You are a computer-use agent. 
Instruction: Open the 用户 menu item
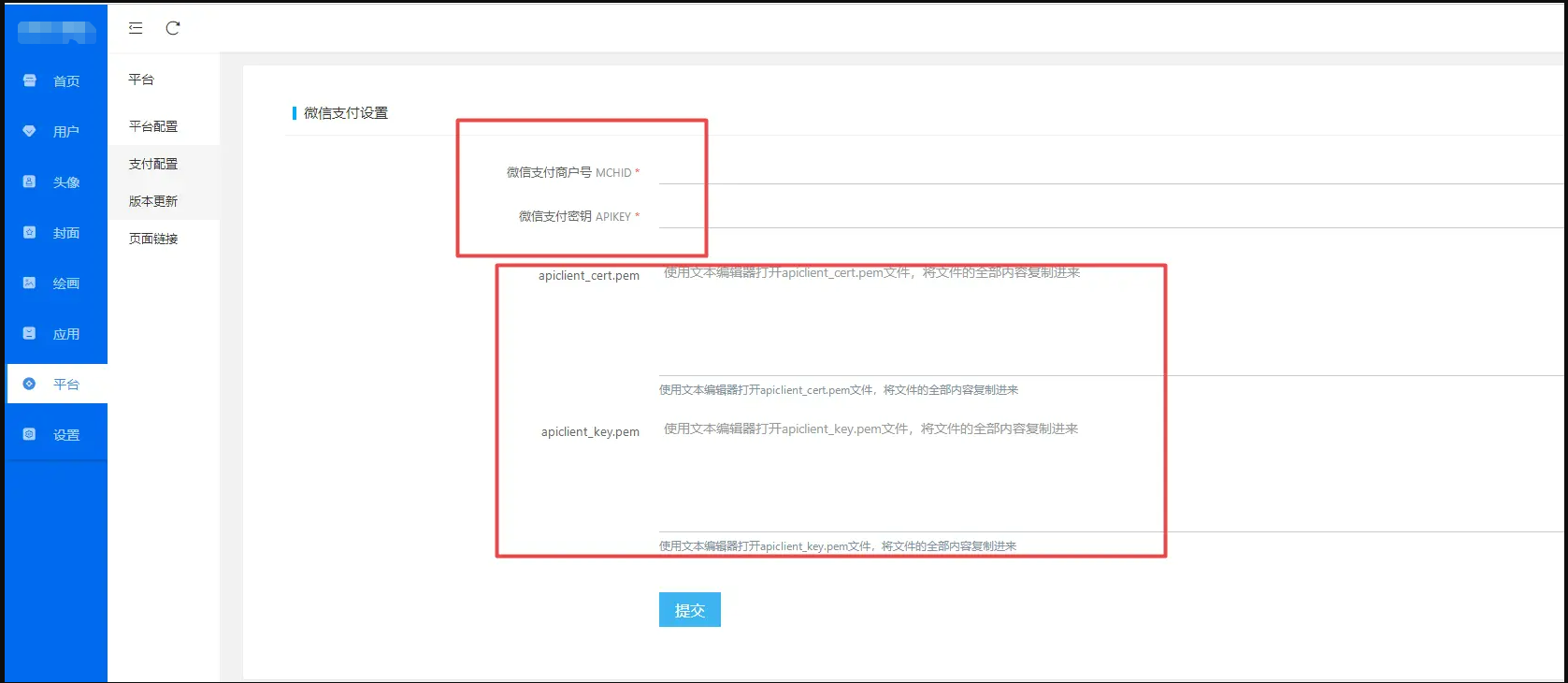56,132
